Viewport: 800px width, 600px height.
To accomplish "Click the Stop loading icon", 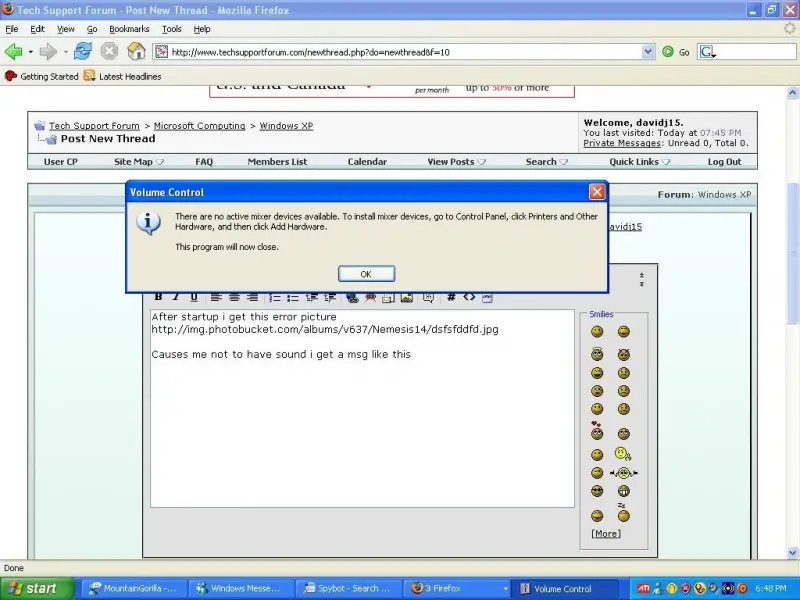I will click(109, 52).
